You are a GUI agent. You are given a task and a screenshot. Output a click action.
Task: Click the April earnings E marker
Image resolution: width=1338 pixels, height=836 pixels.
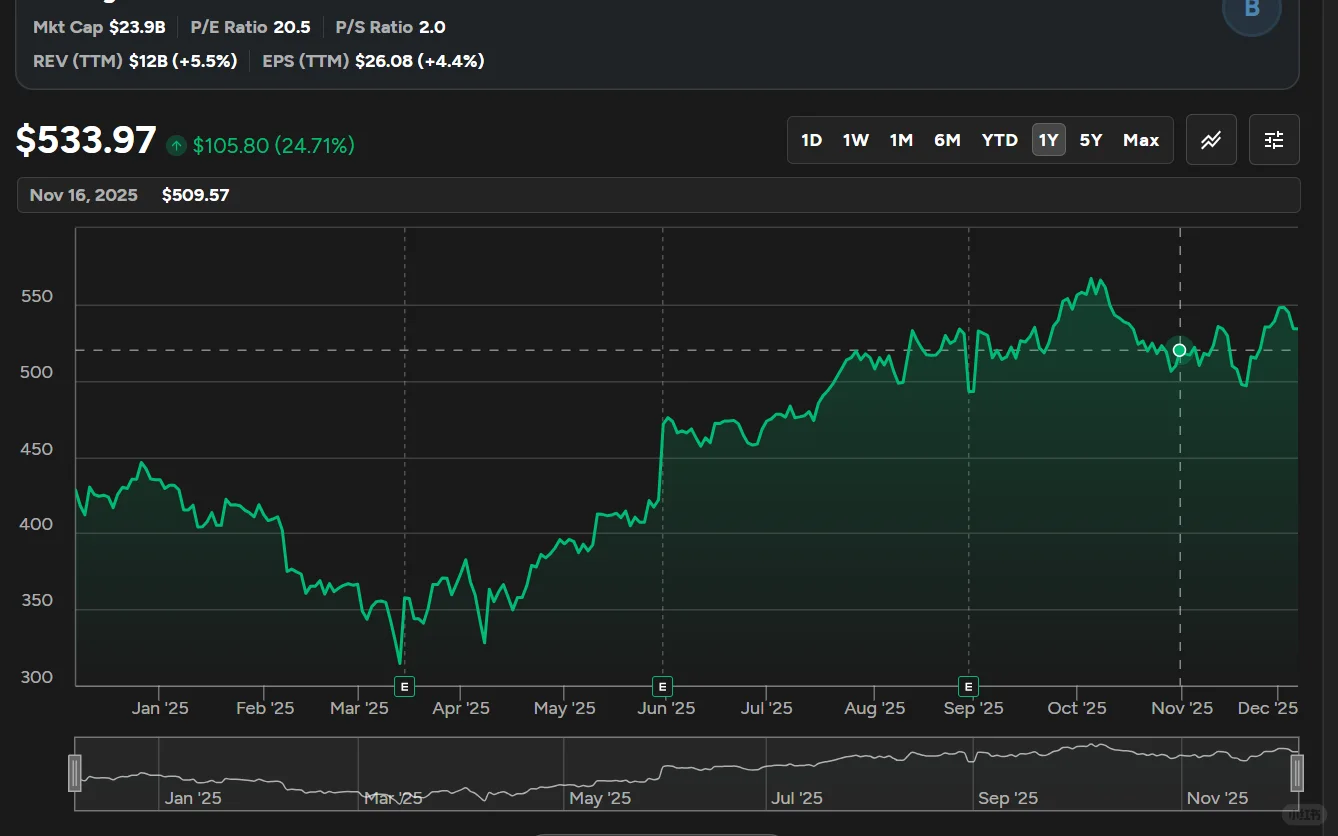click(x=404, y=687)
